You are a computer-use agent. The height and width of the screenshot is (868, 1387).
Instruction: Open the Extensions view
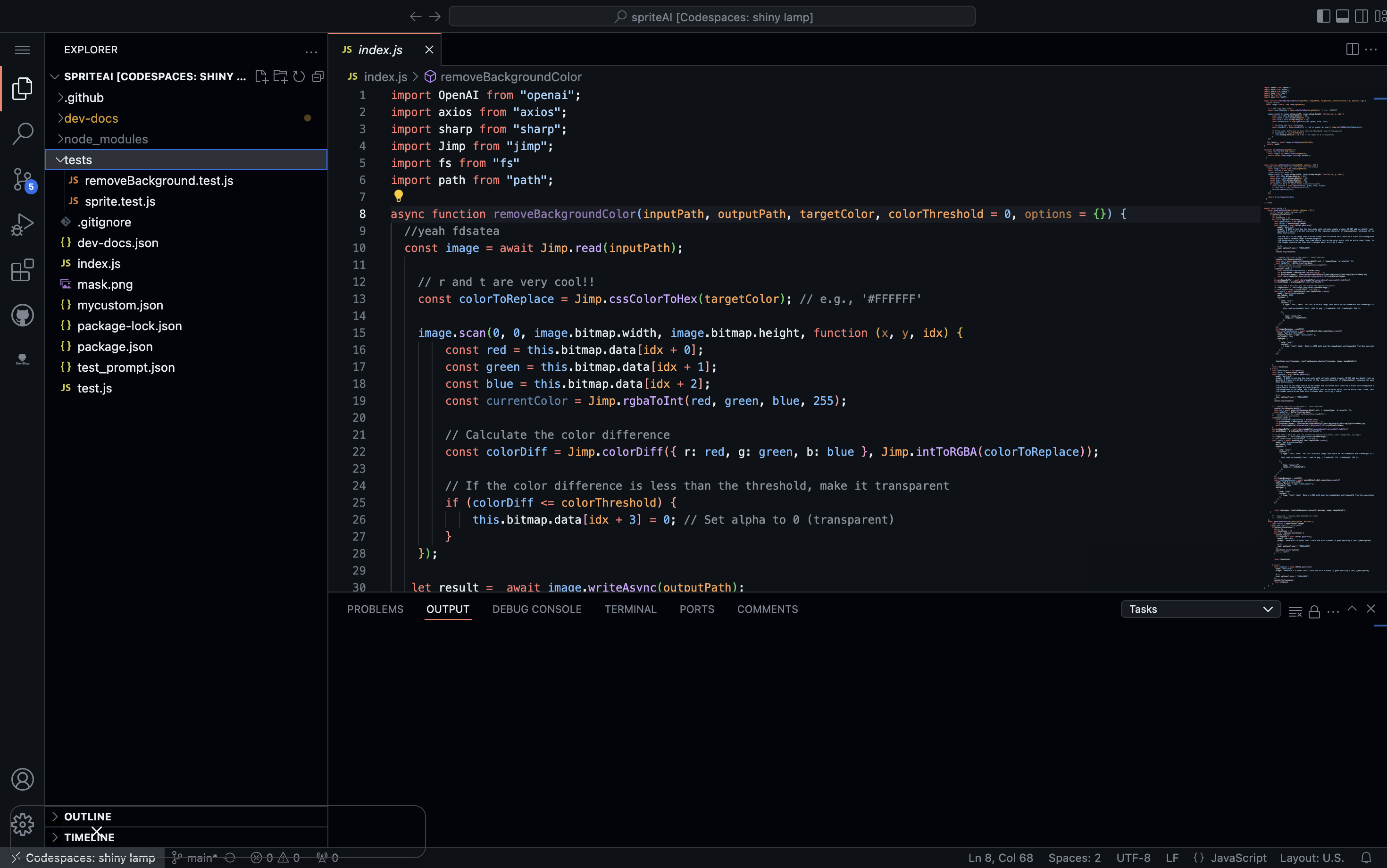pos(22,270)
